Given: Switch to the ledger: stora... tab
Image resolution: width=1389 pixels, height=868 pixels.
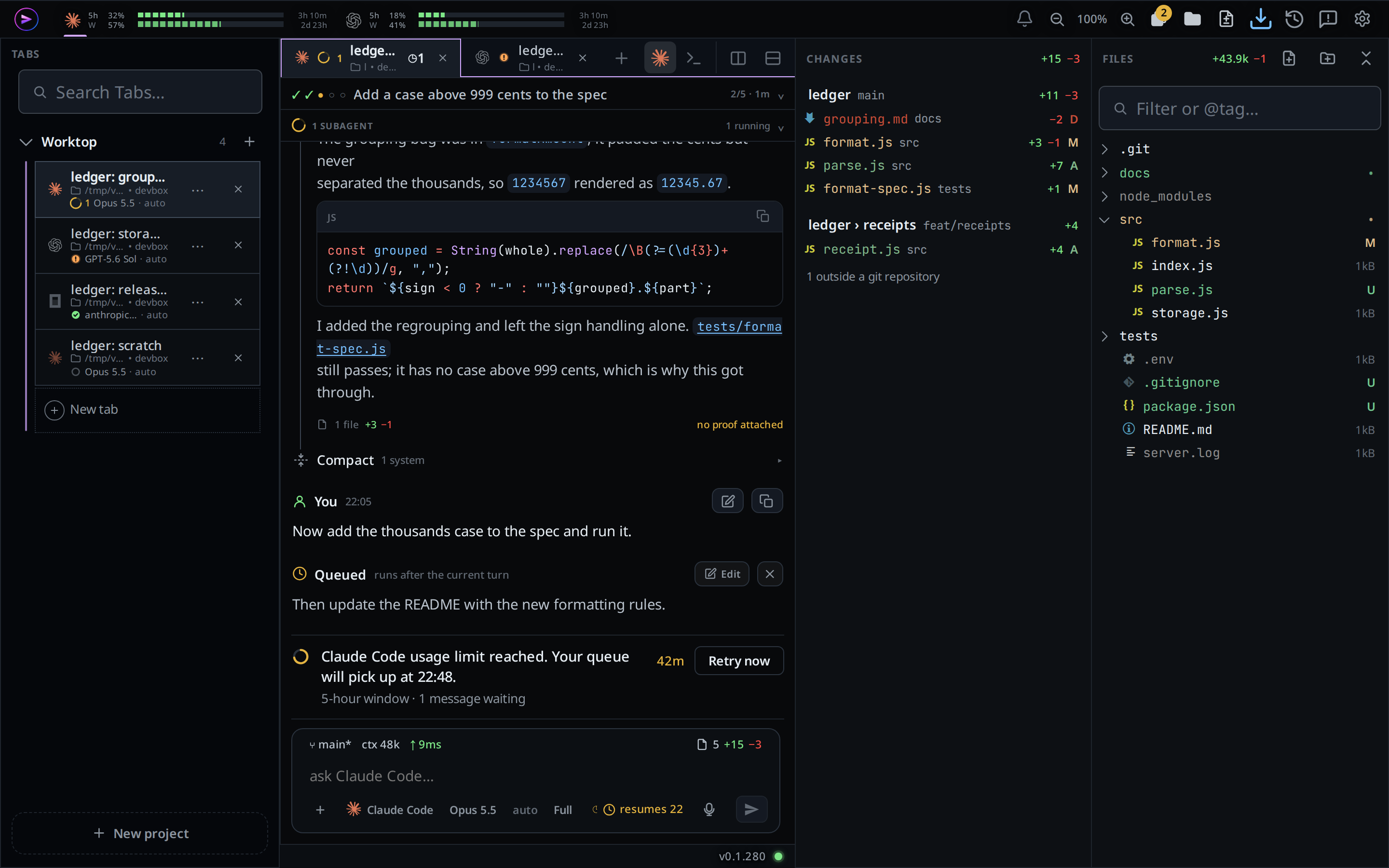Looking at the screenshot, I should 148,246.
